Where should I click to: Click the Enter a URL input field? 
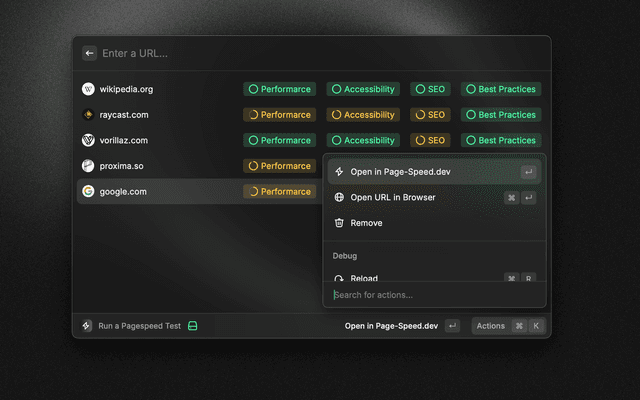pos(300,53)
